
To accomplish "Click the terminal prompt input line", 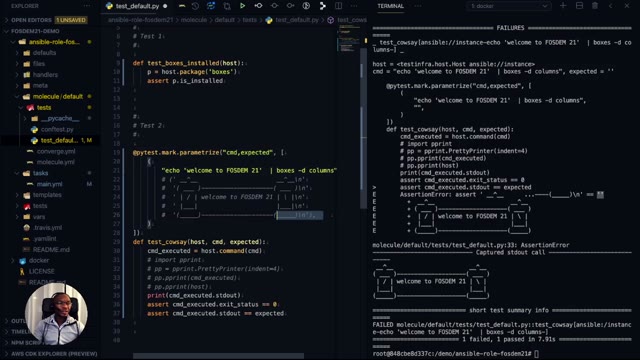I will pyautogui.click(x=455, y=354).
